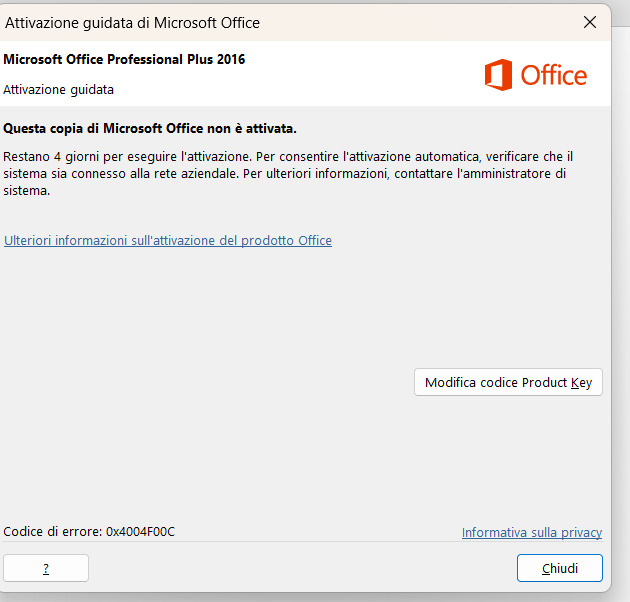
Task: Click "l'attivazione automatica" in the paragraph
Action: click(x=412, y=156)
